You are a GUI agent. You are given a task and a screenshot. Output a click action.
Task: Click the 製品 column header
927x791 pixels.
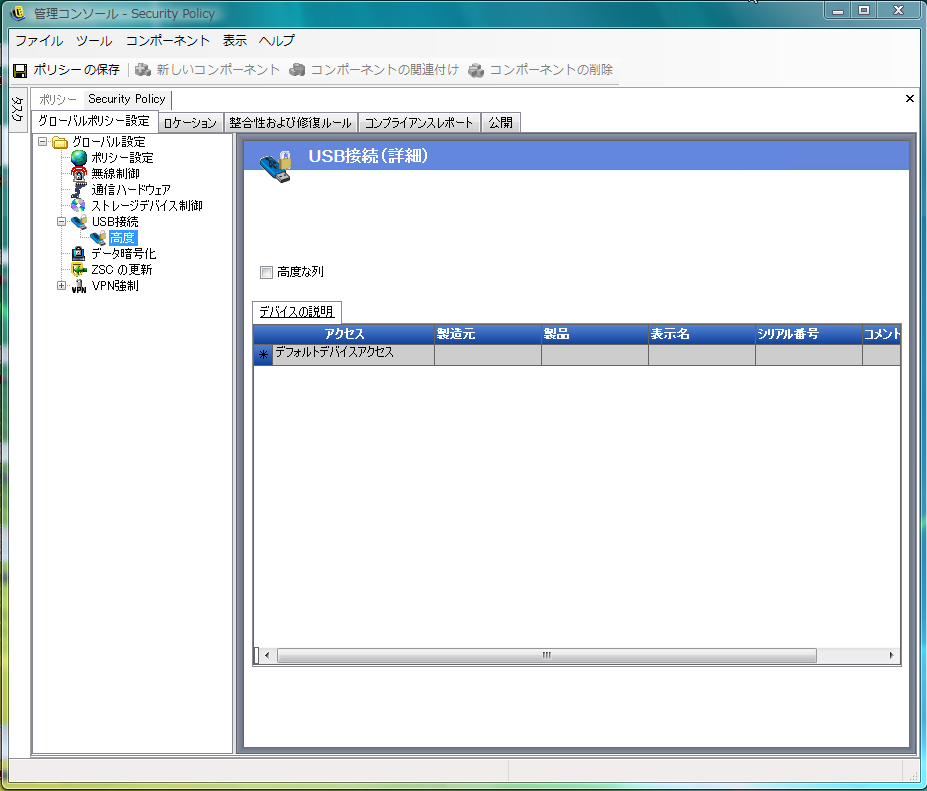595,334
